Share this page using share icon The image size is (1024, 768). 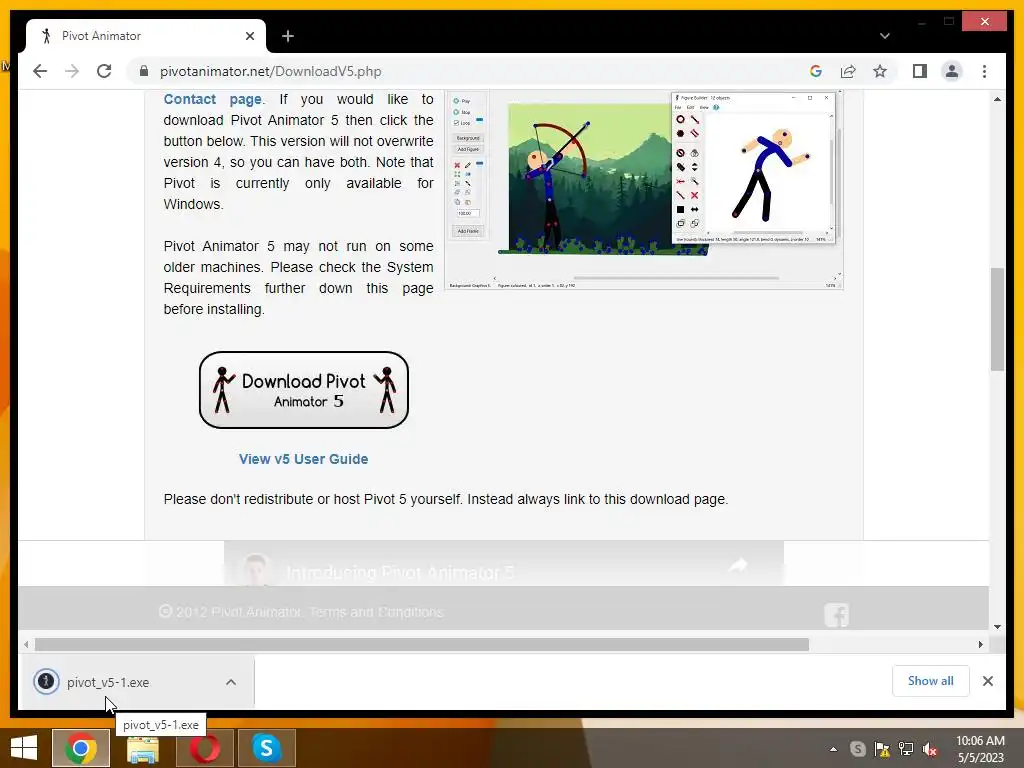click(848, 71)
